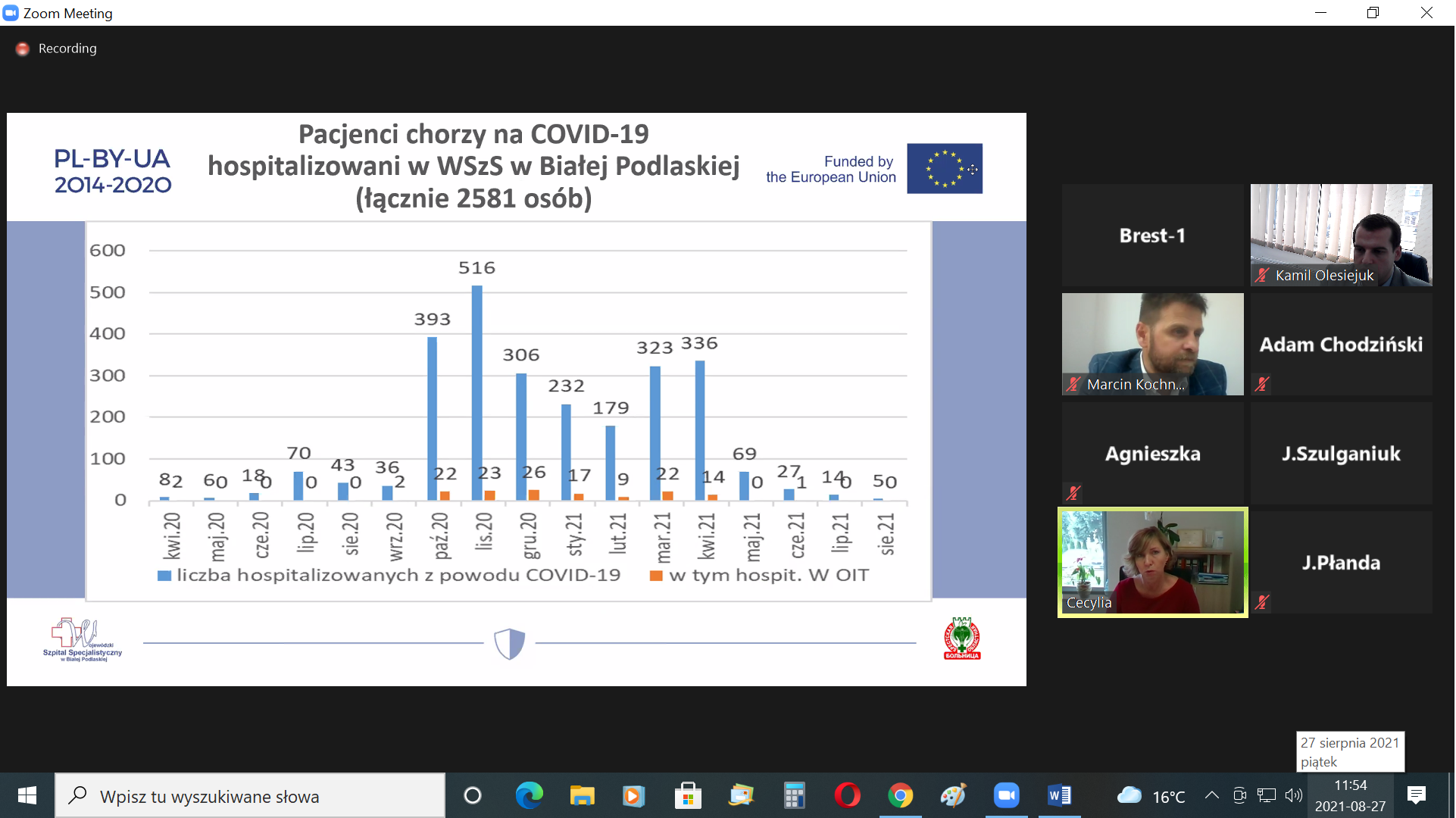
Task: Click the red Recording indicator icon
Action: pyautogui.click(x=23, y=48)
